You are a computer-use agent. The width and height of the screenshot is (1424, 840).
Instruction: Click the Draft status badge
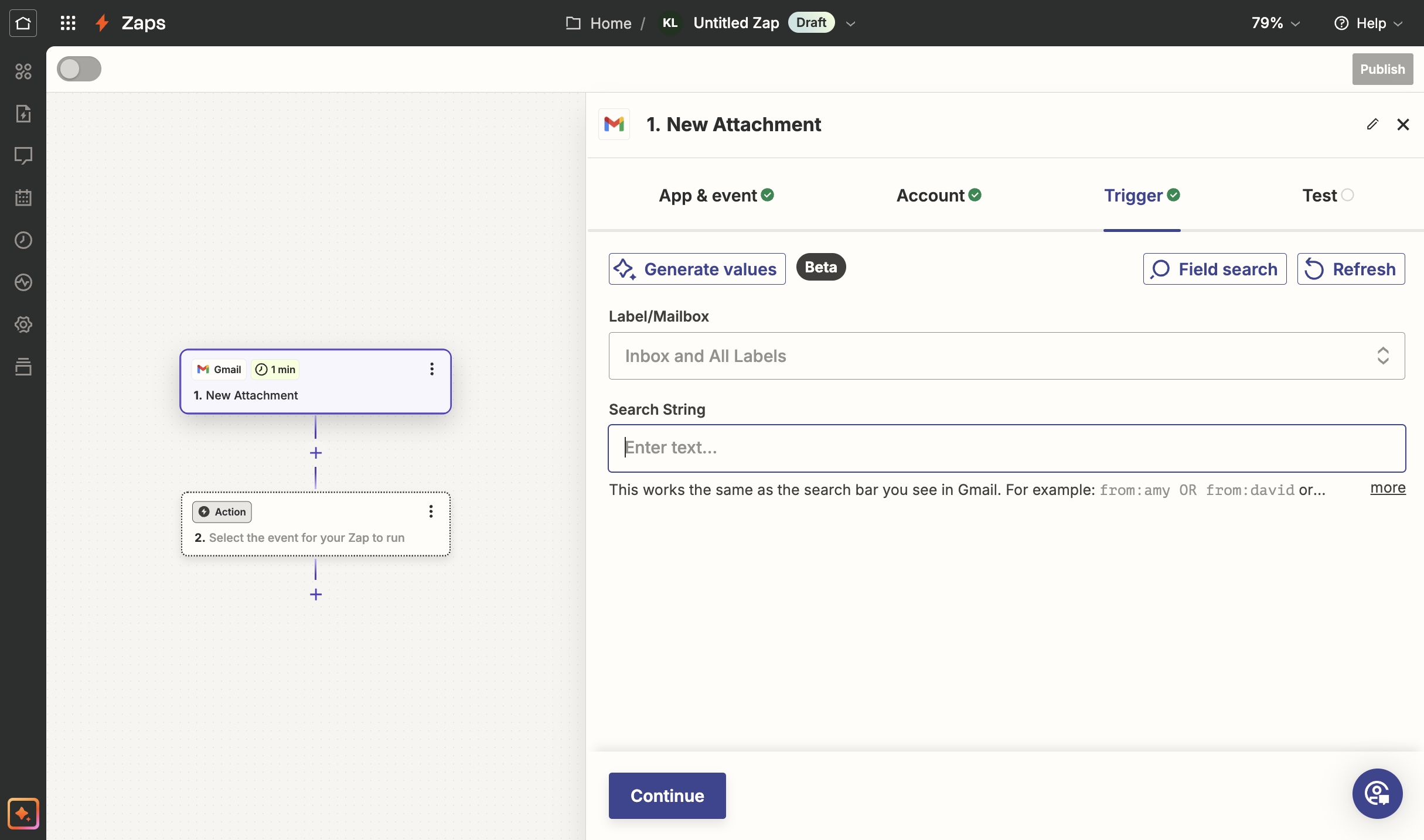811,22
